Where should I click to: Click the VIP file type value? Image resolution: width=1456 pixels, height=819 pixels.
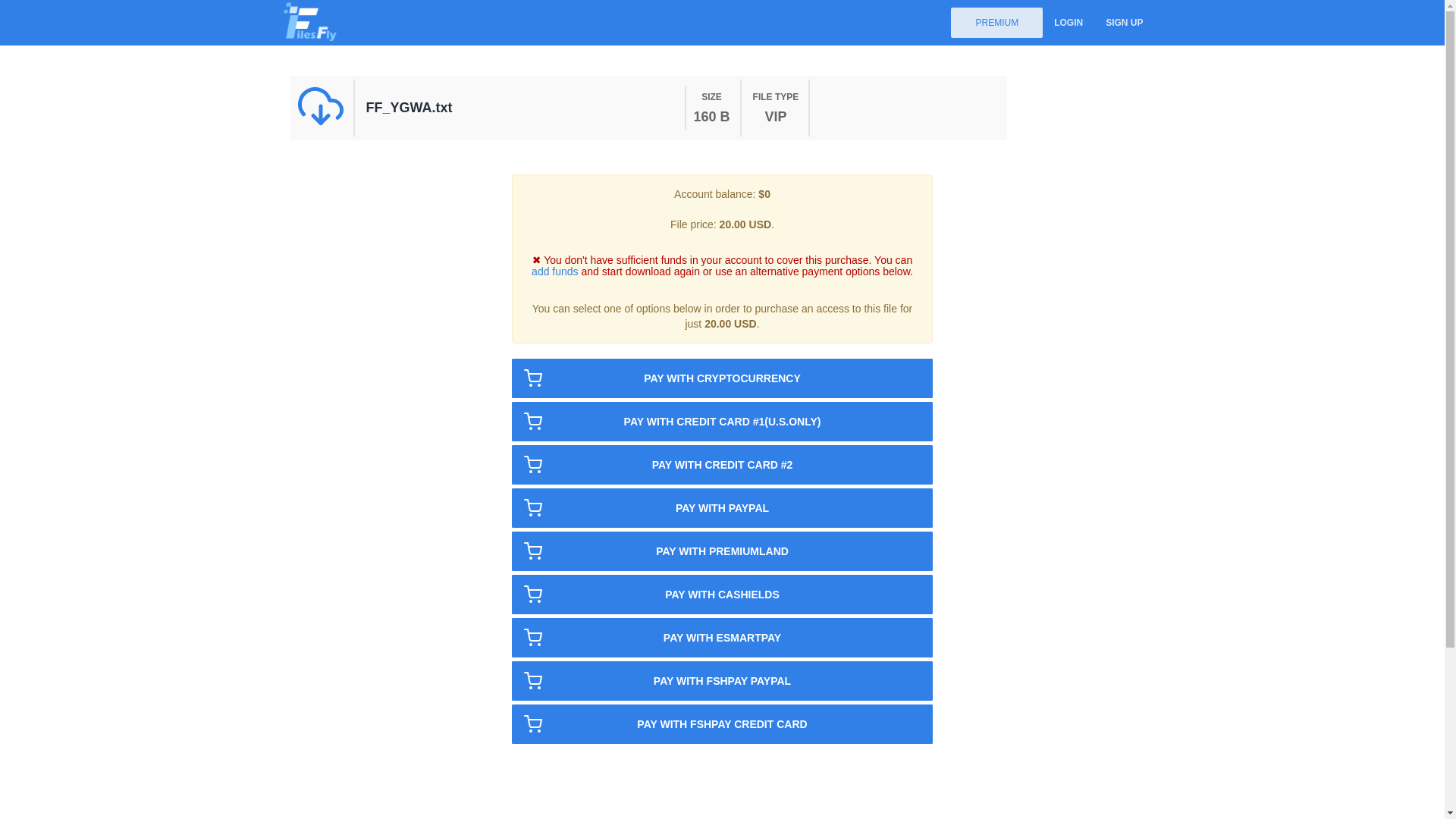[775, 117]
